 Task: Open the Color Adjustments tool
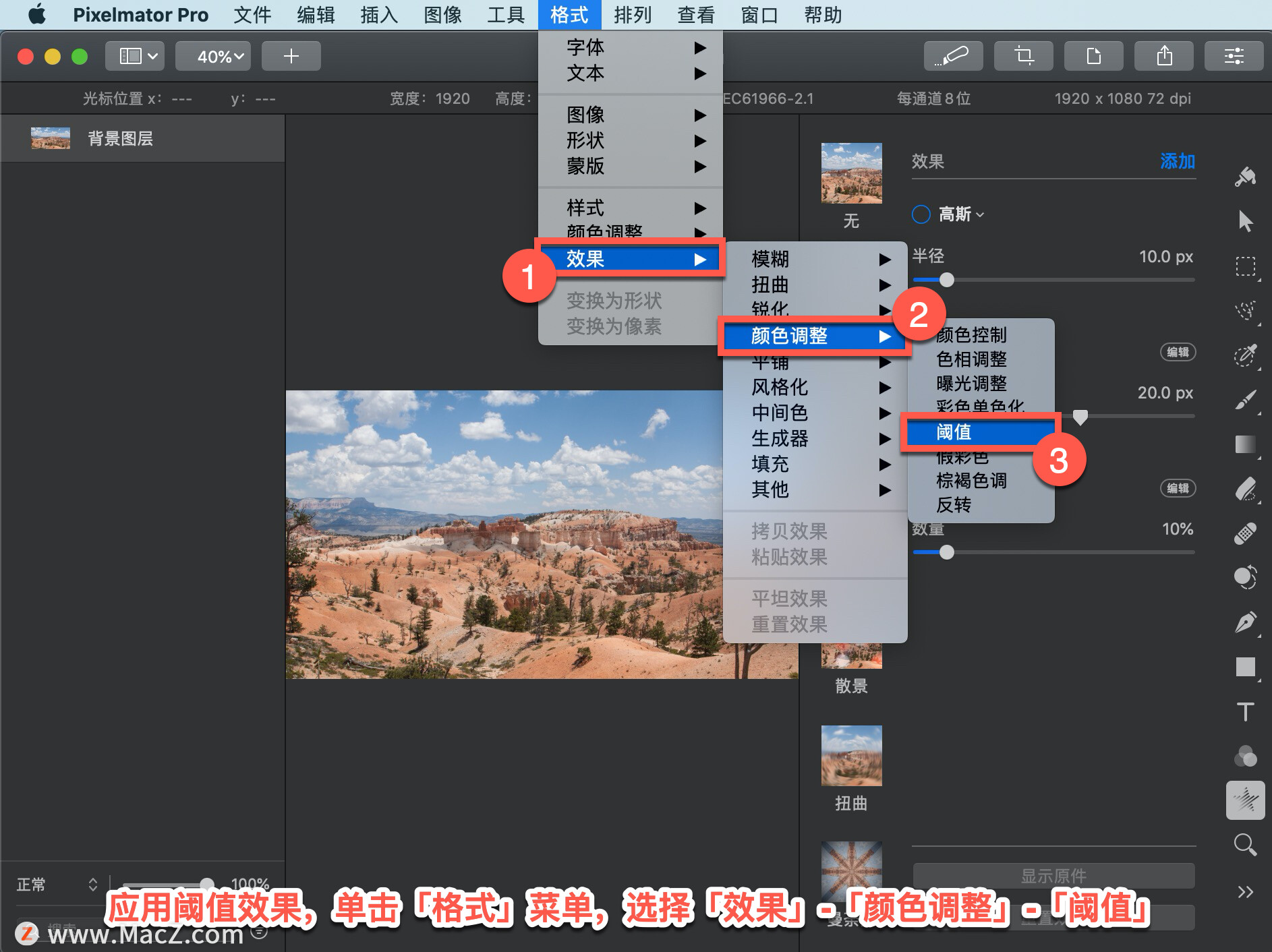[x=1245, y=756]
